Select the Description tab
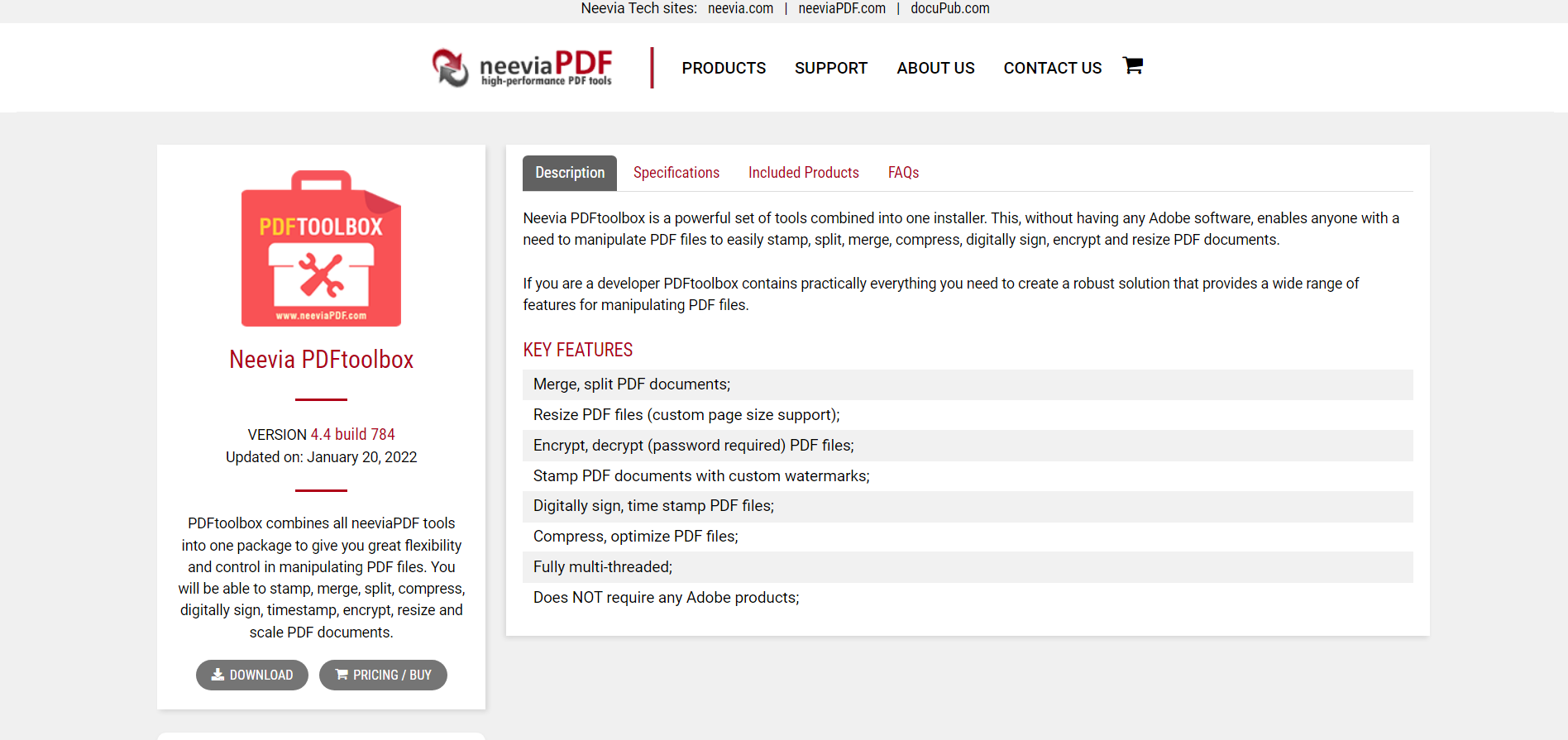1568x740 pixels. point(570,173)
